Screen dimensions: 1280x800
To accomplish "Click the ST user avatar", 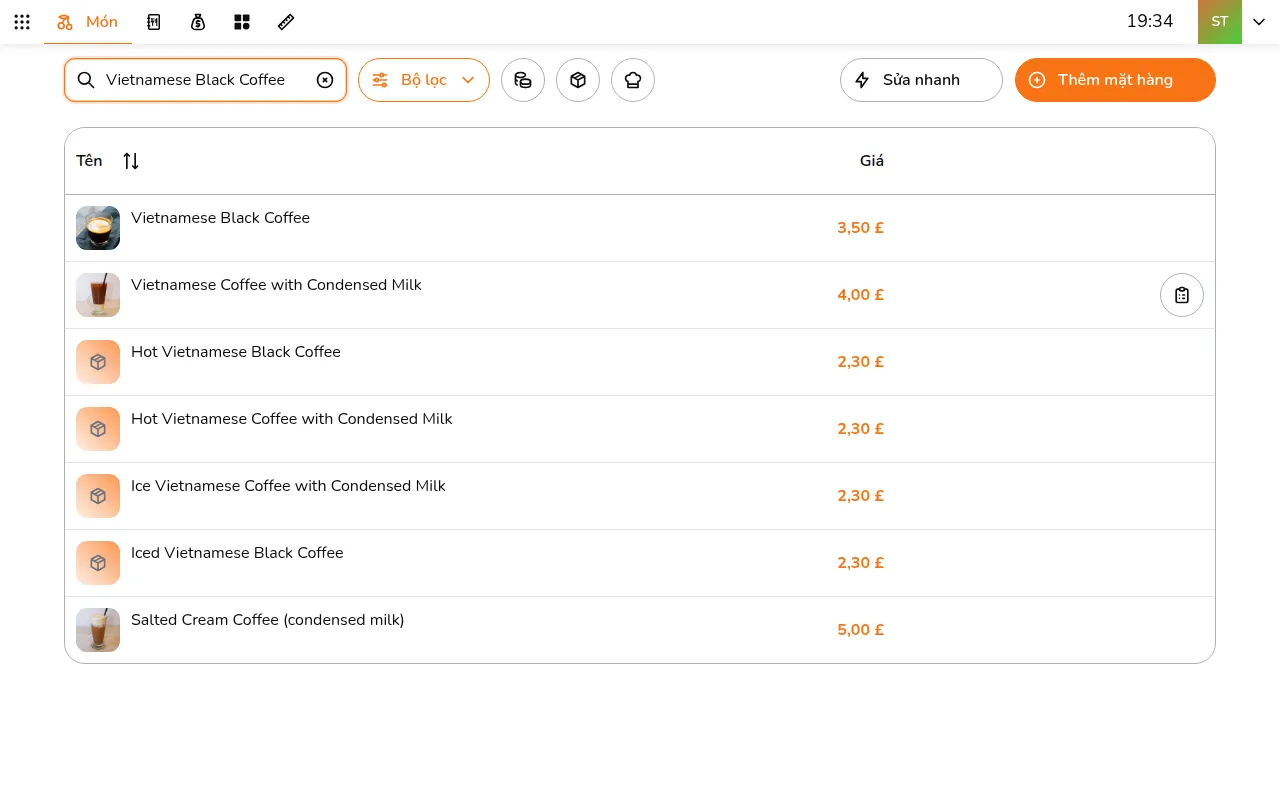I will pyautogui.click(x=1220, y=22).
